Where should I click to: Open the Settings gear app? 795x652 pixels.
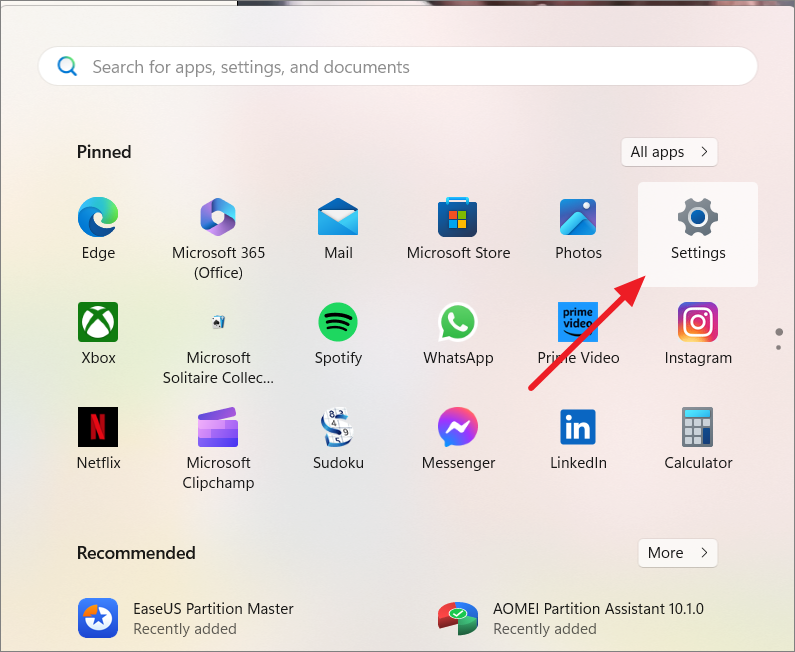coord(698,234)
